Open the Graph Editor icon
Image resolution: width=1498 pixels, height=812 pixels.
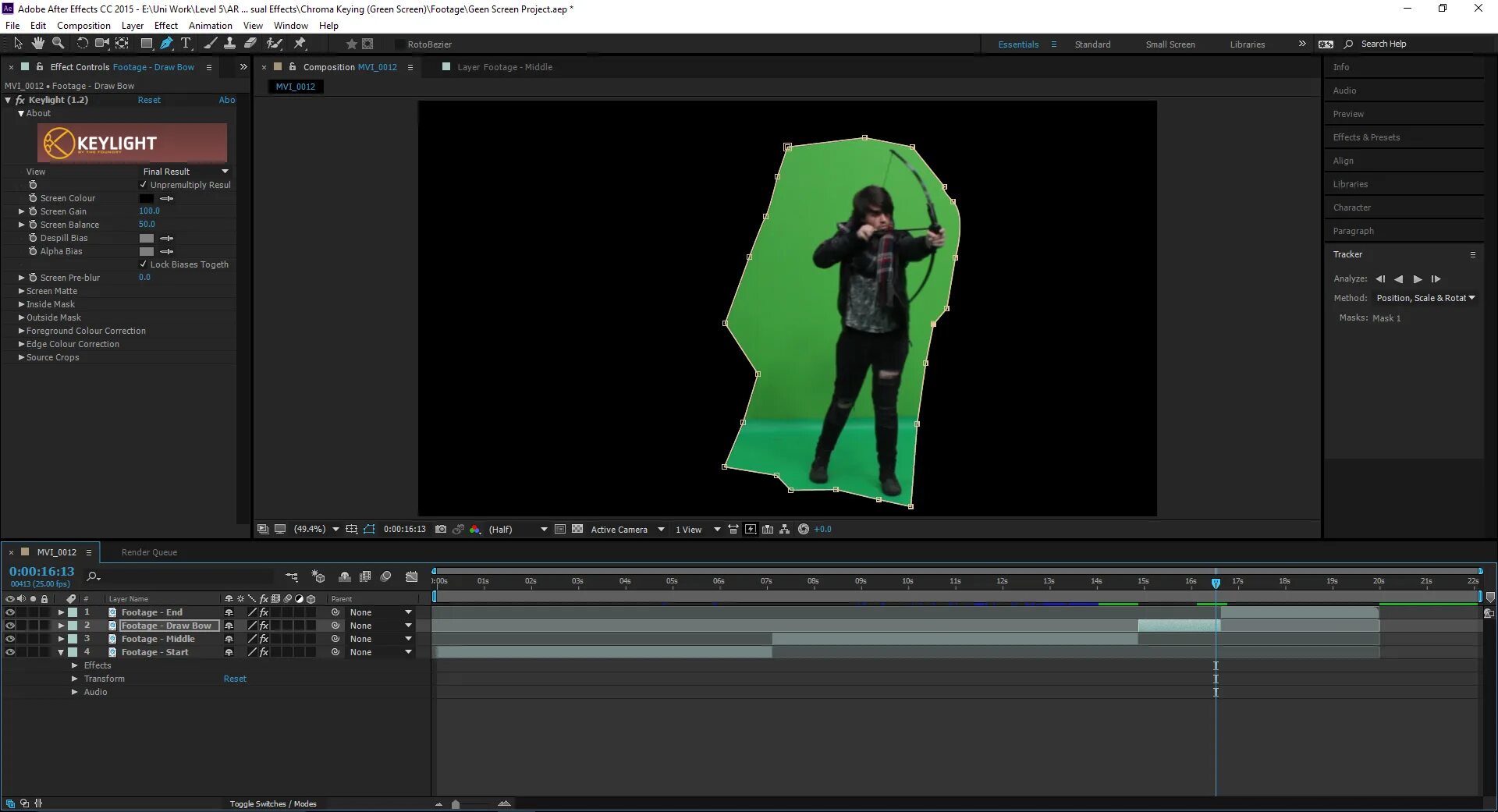[412, 577]
